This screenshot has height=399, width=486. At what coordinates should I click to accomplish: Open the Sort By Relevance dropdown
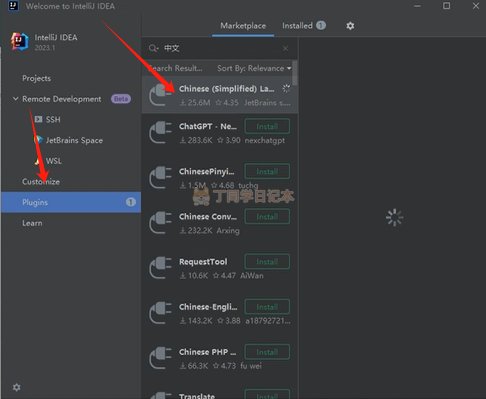click(254, 68)
